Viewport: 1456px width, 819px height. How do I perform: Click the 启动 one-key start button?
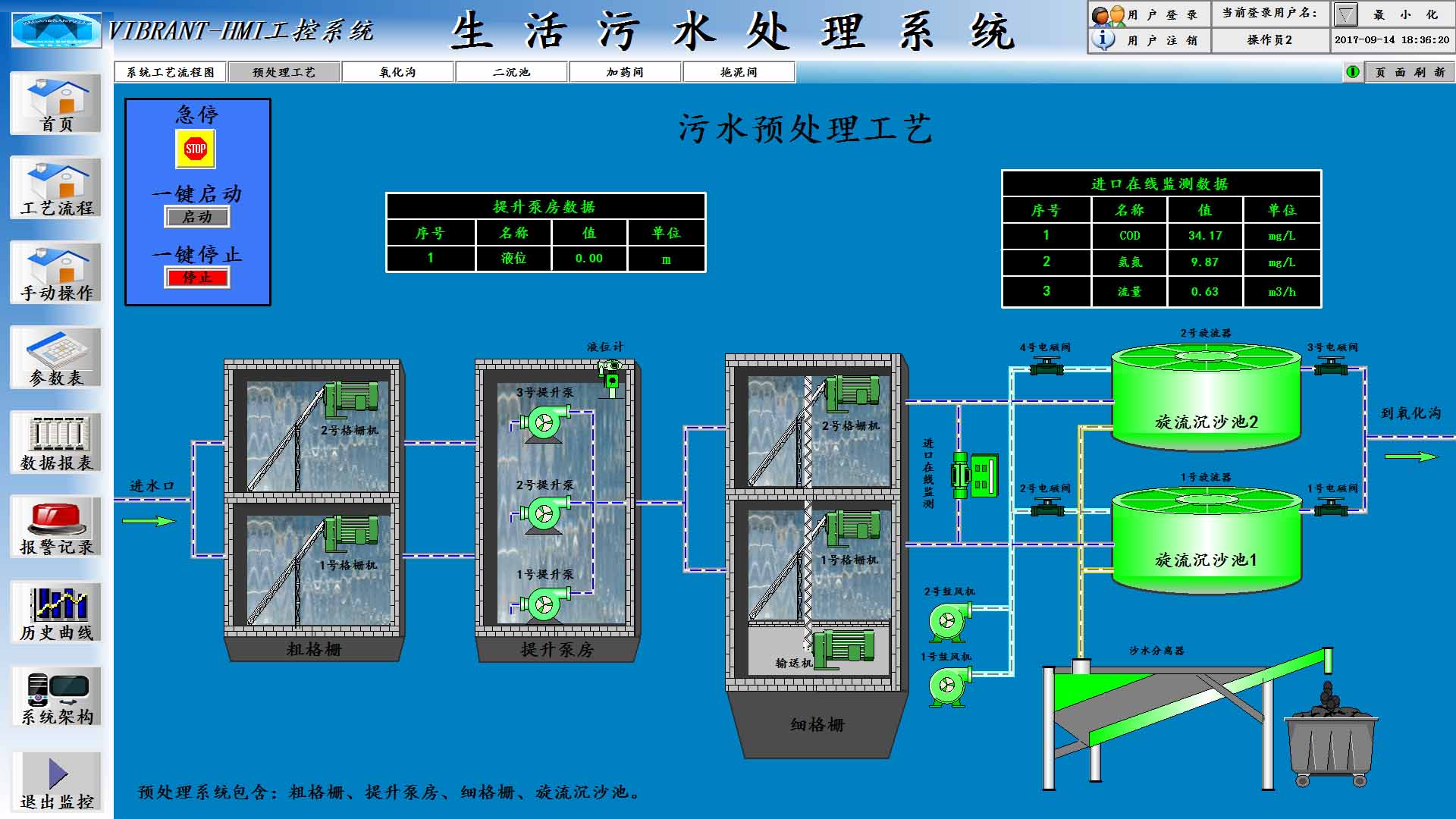coord(196,217)
